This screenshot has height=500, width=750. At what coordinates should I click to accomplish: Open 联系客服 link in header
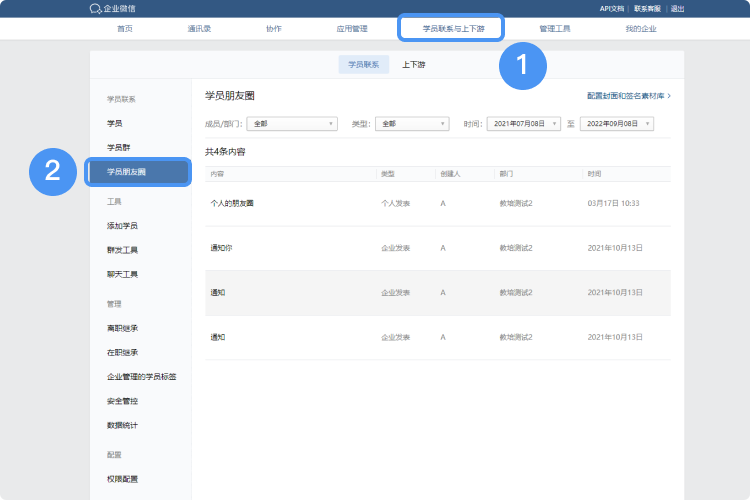[647, 9]
